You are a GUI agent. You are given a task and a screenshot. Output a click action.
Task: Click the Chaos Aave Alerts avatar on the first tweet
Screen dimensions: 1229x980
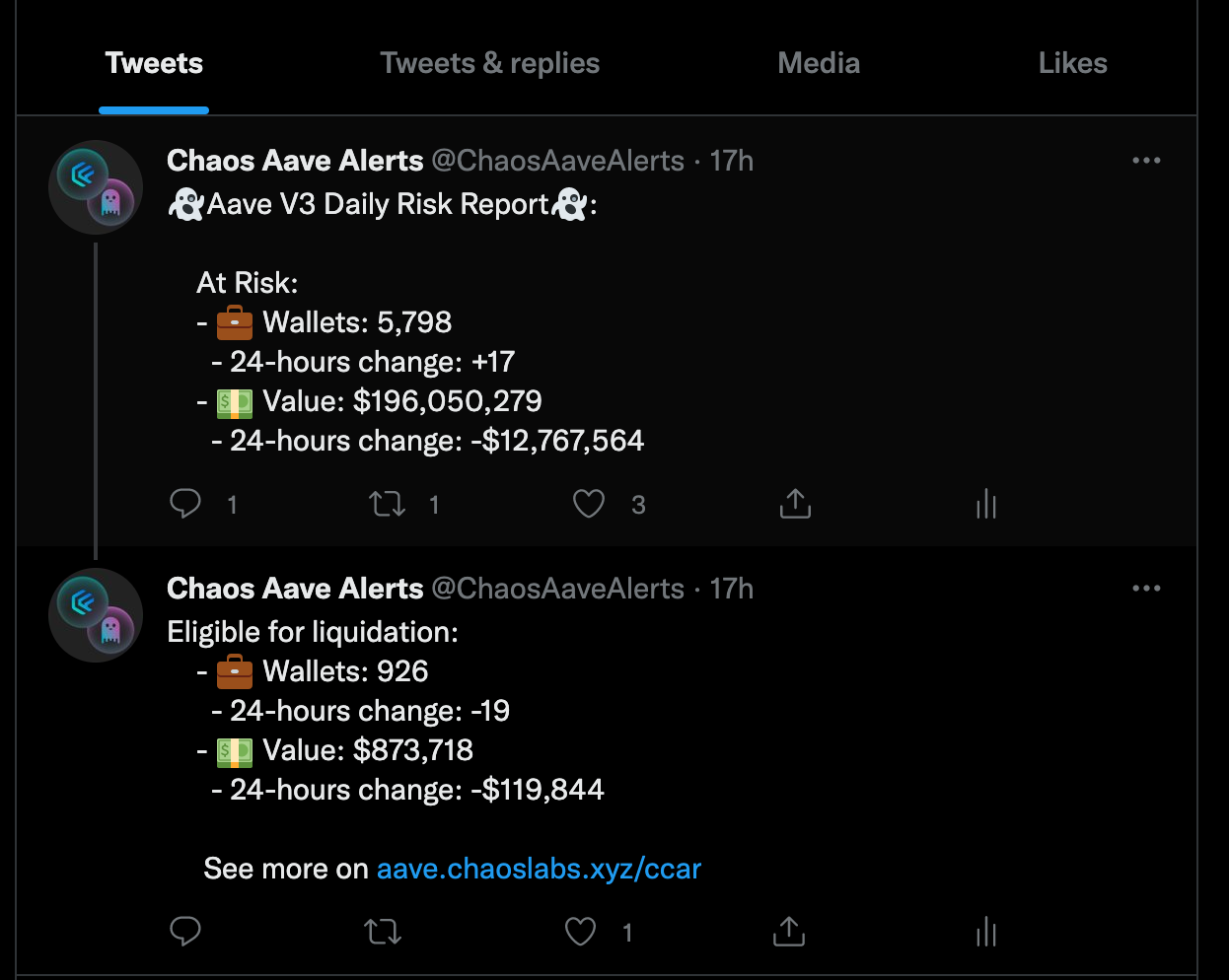pos(96,187)
